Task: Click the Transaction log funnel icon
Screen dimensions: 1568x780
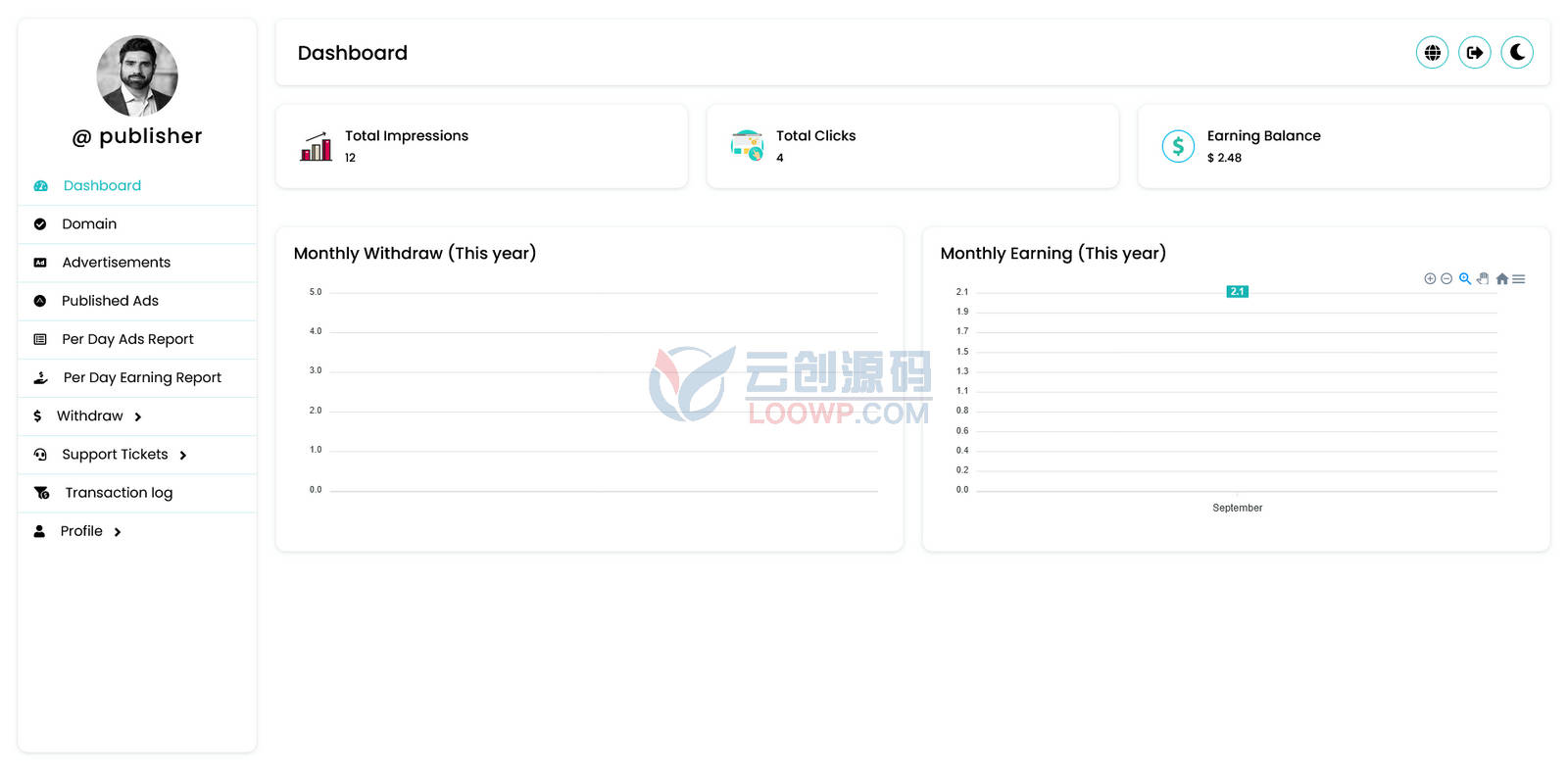Action: 41,493
